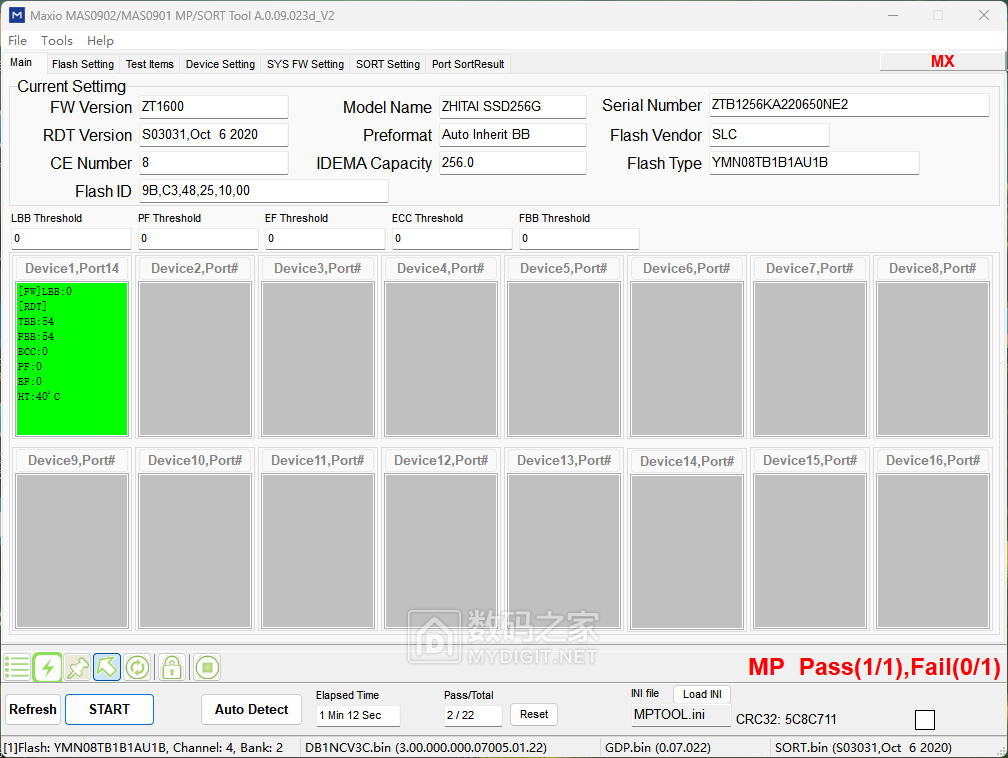
Task: Click the Flash Type field YMN08TB1B1AU1B
Action: coord(814,163)
